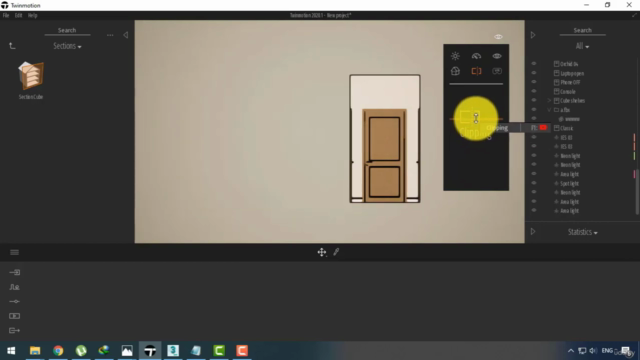Select Spot light in the scene graph
The image size is (640, 360).
point(569,183)
